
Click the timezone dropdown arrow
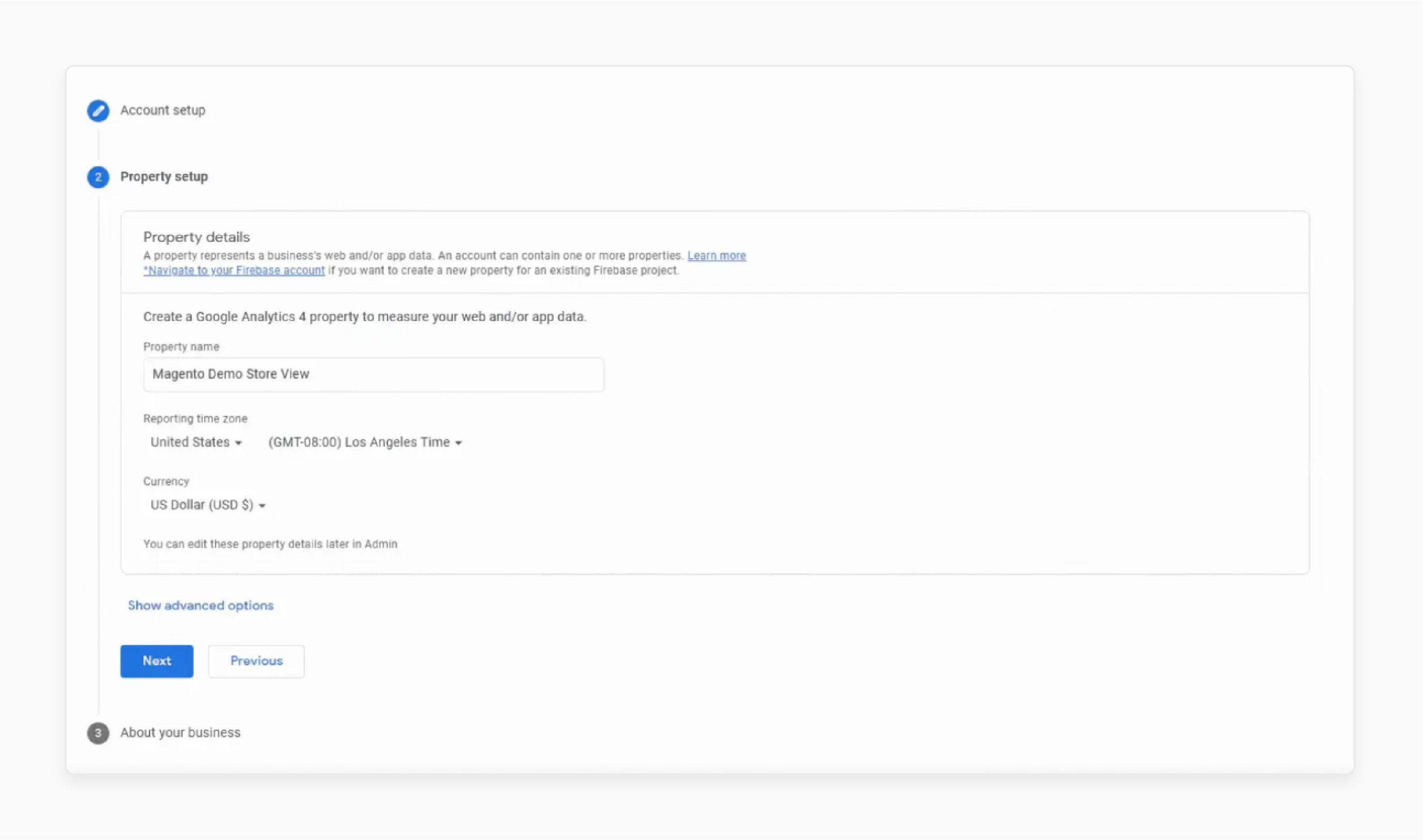(x=459, y=443)
